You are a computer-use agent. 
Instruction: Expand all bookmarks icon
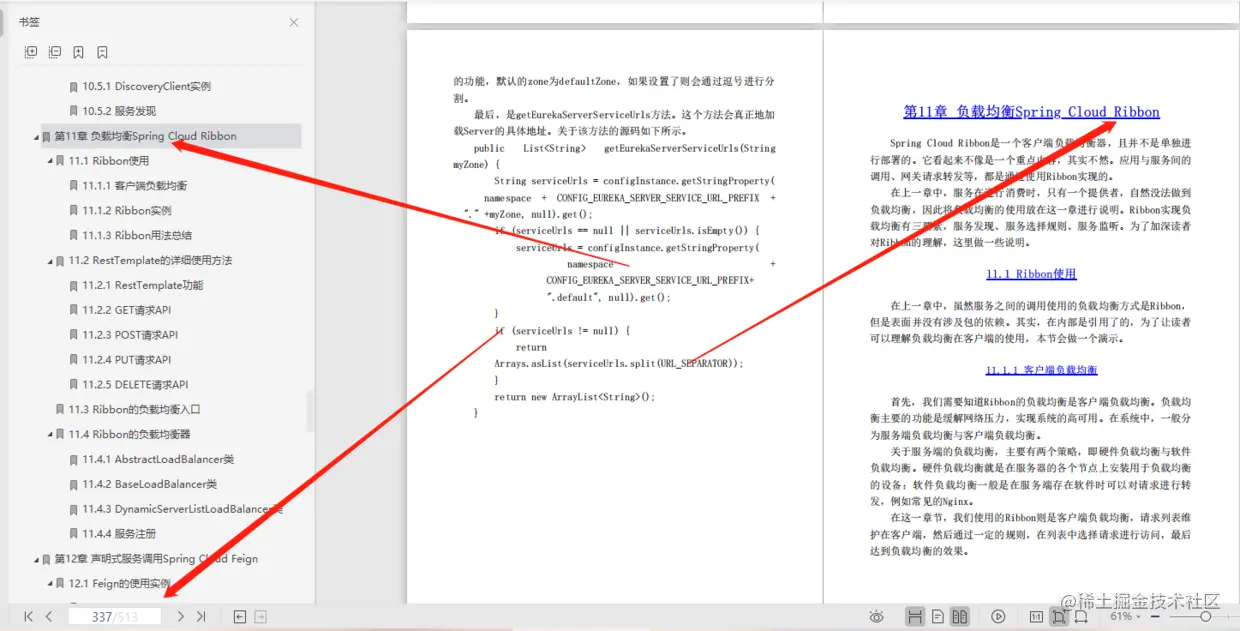[30, 52]
